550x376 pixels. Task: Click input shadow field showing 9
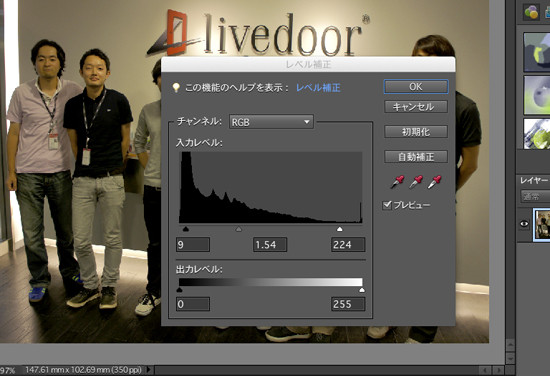tap(193, 244)
